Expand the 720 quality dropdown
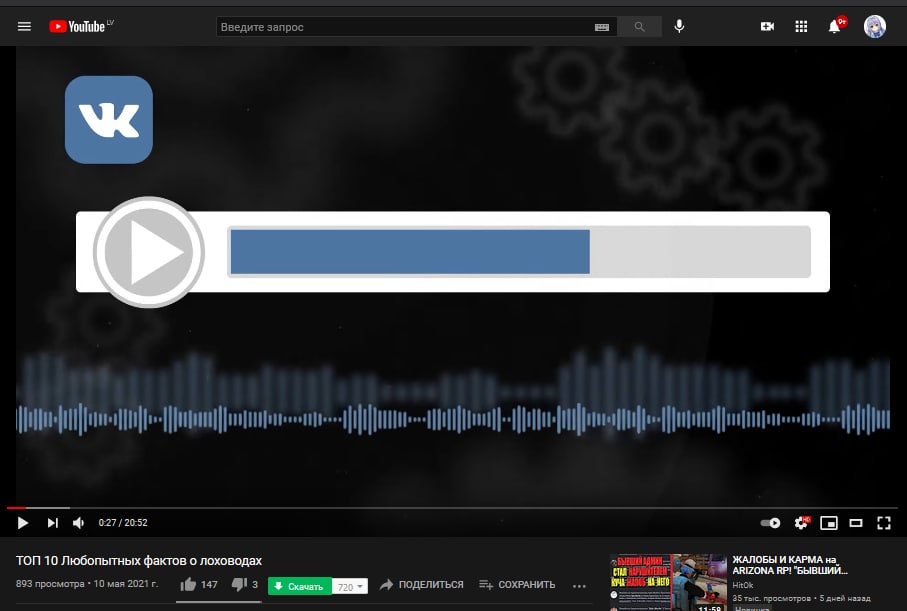Viewport: 907px width, 611px height. 350,586
